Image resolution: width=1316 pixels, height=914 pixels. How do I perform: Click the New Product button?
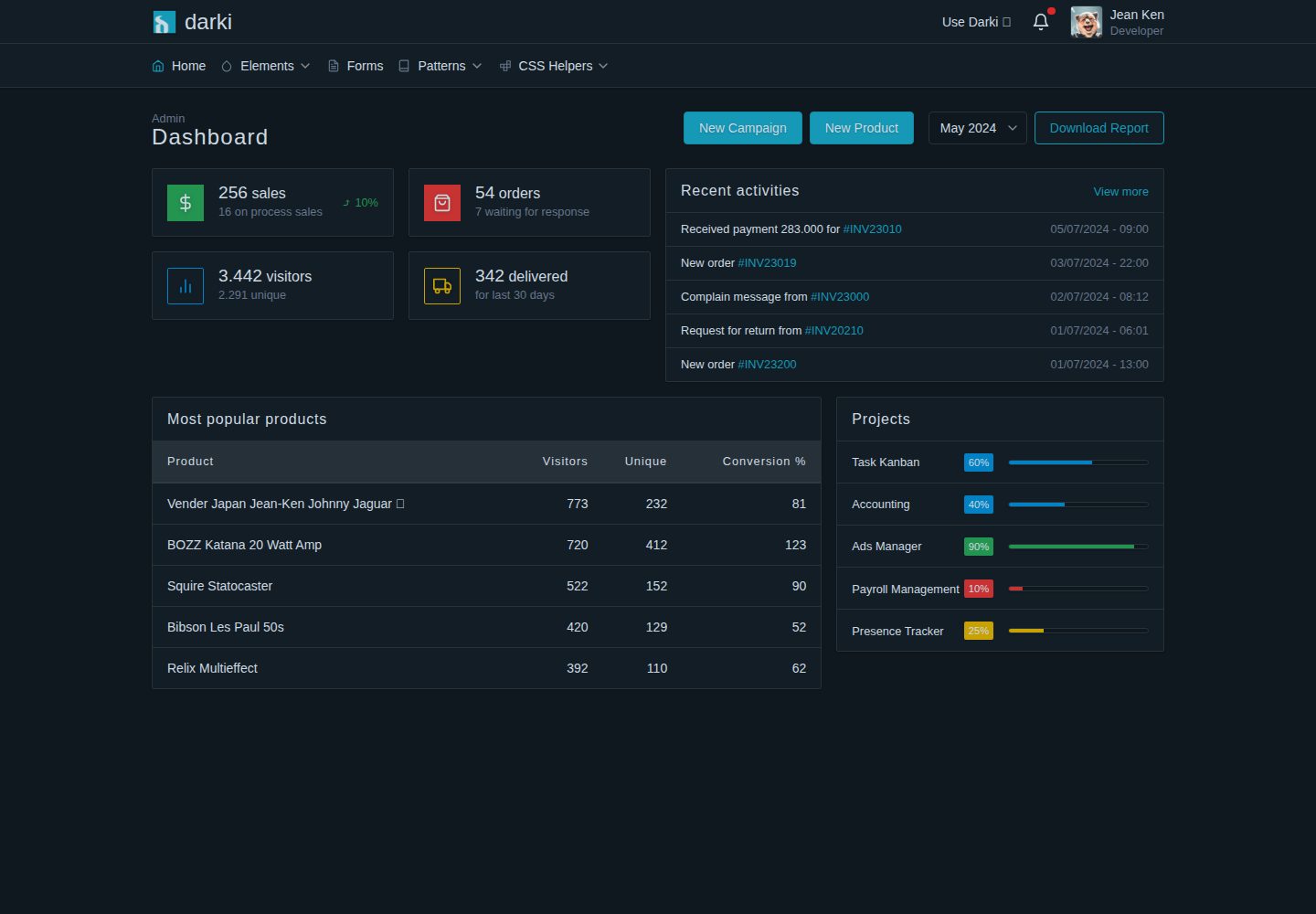862,128
